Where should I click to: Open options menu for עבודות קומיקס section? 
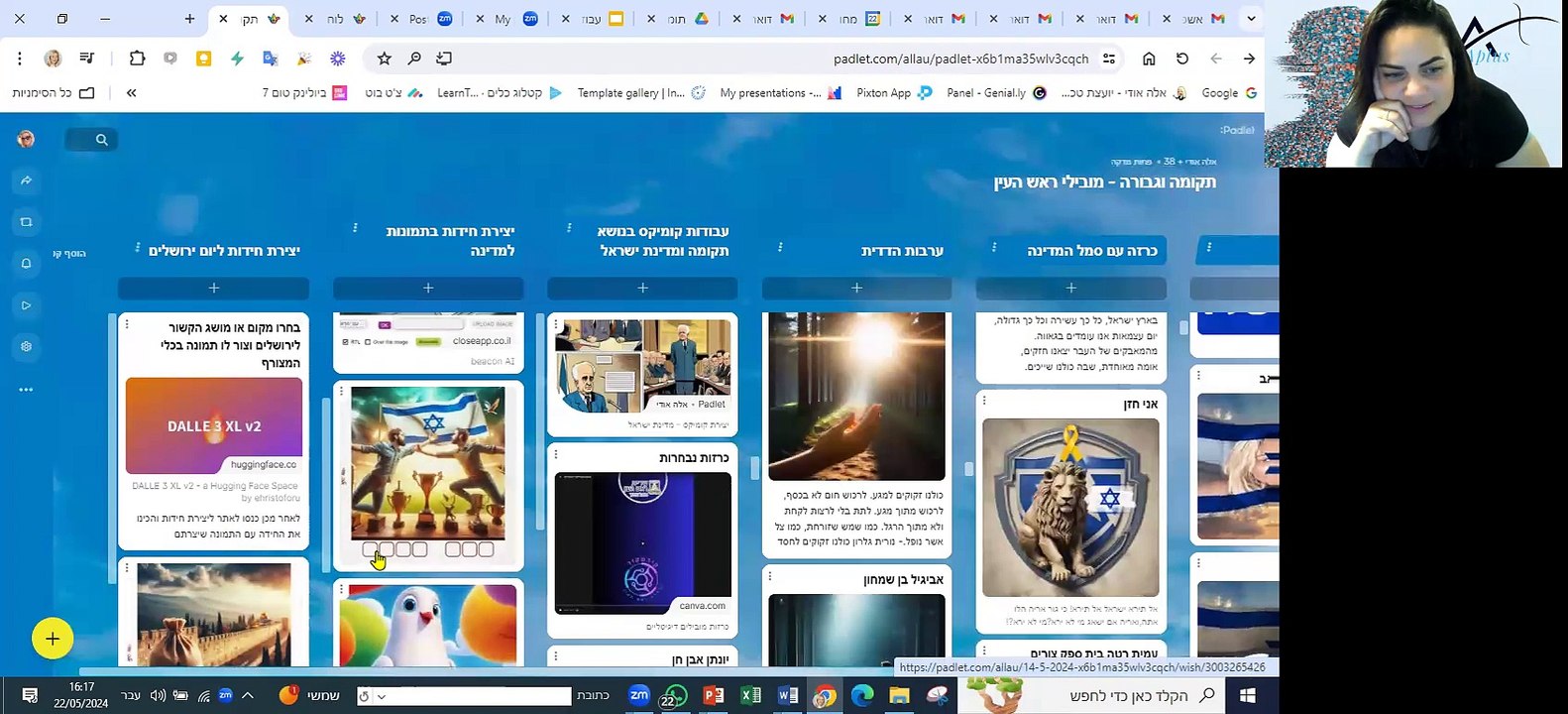pyautogui.click(x=569, y=228)
